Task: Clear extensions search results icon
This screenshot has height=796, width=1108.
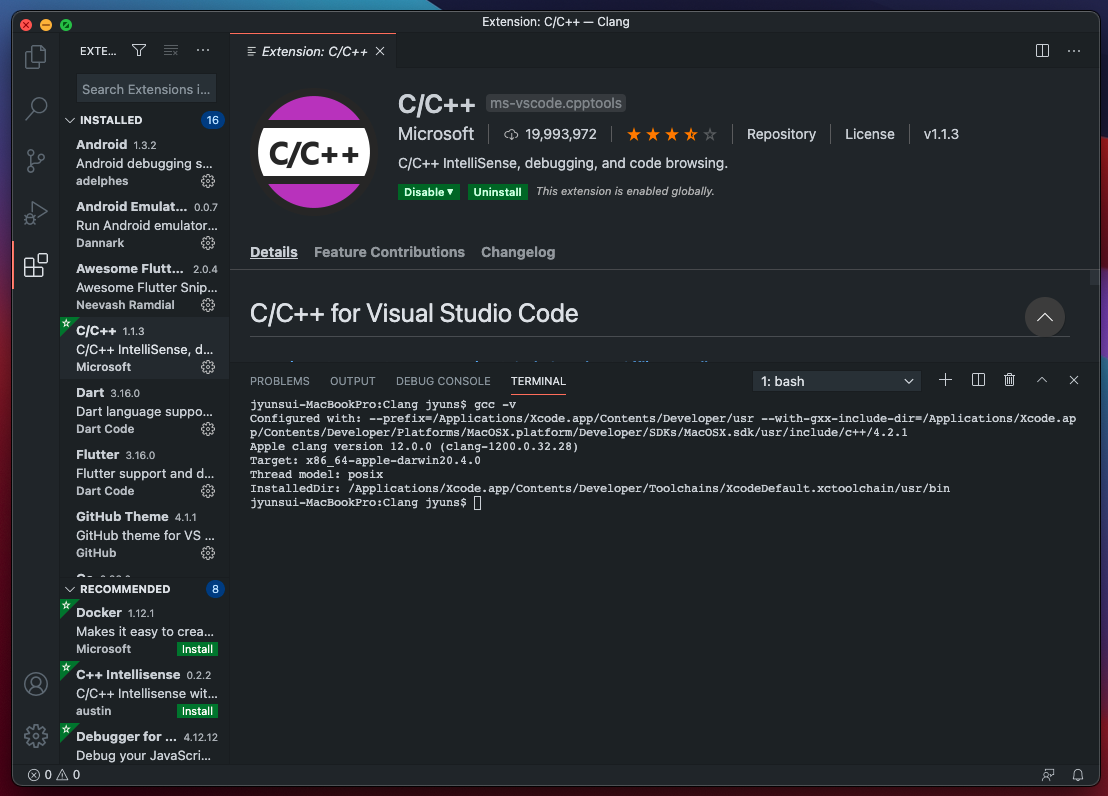Action: pos(171,50)
